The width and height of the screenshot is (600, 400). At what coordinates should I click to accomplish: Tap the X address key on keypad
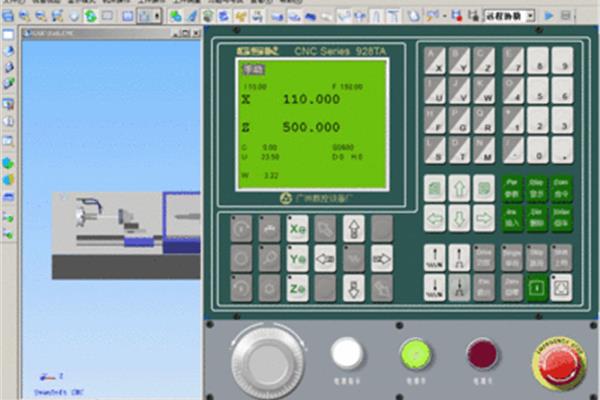point(435,60)
